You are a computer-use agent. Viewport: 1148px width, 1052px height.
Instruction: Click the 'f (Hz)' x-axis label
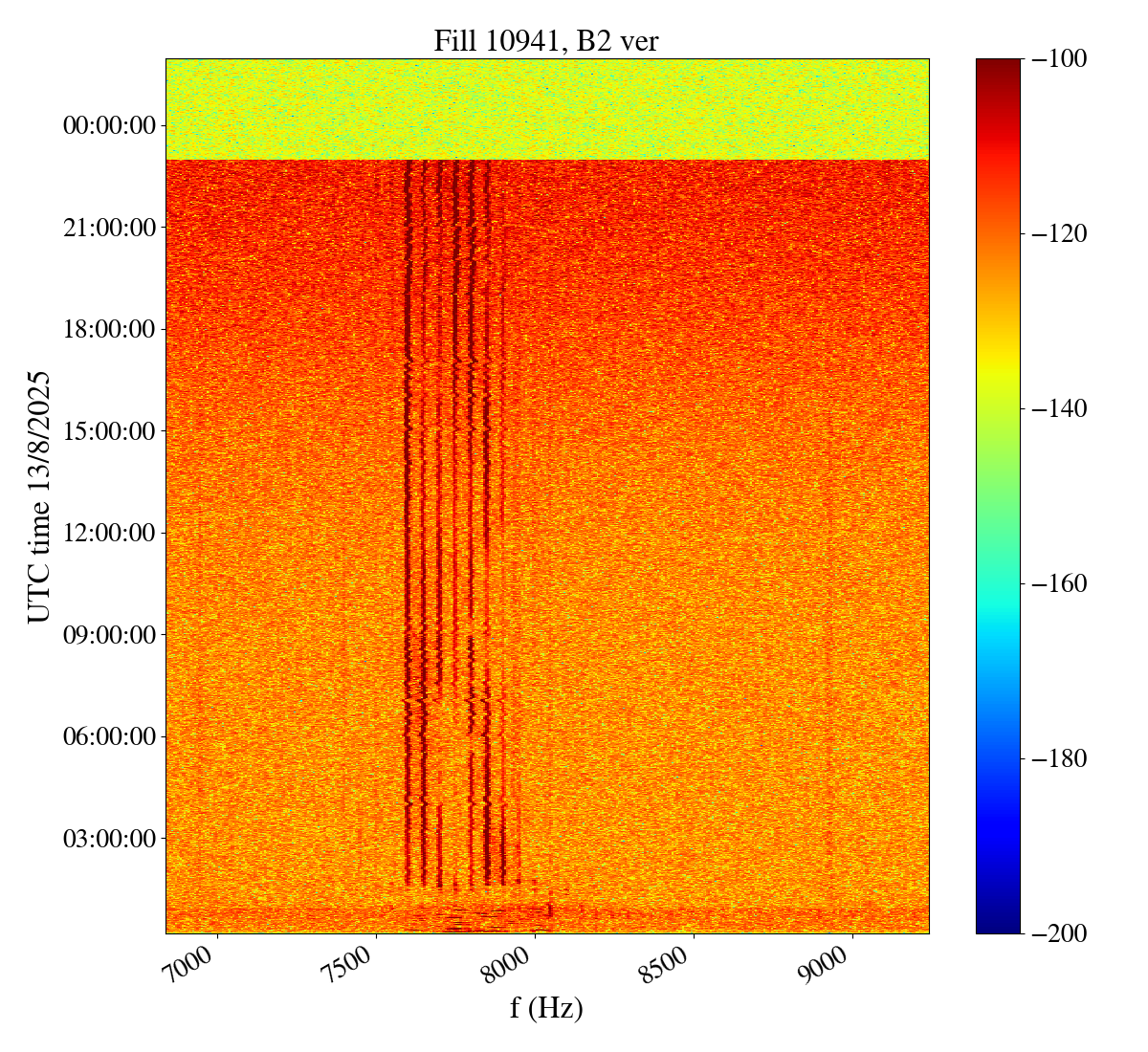coord(546,1007)
